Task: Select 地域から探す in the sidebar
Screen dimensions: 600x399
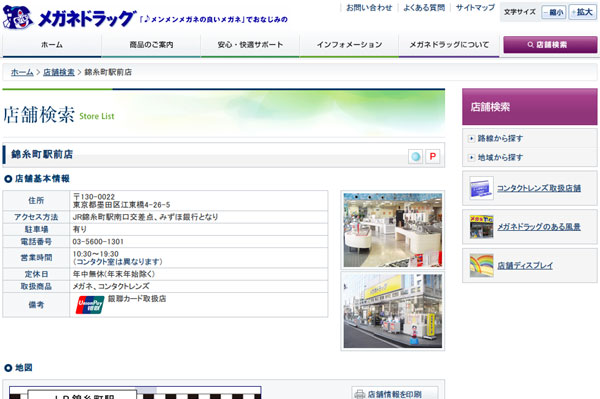Action: coord(500,157)
